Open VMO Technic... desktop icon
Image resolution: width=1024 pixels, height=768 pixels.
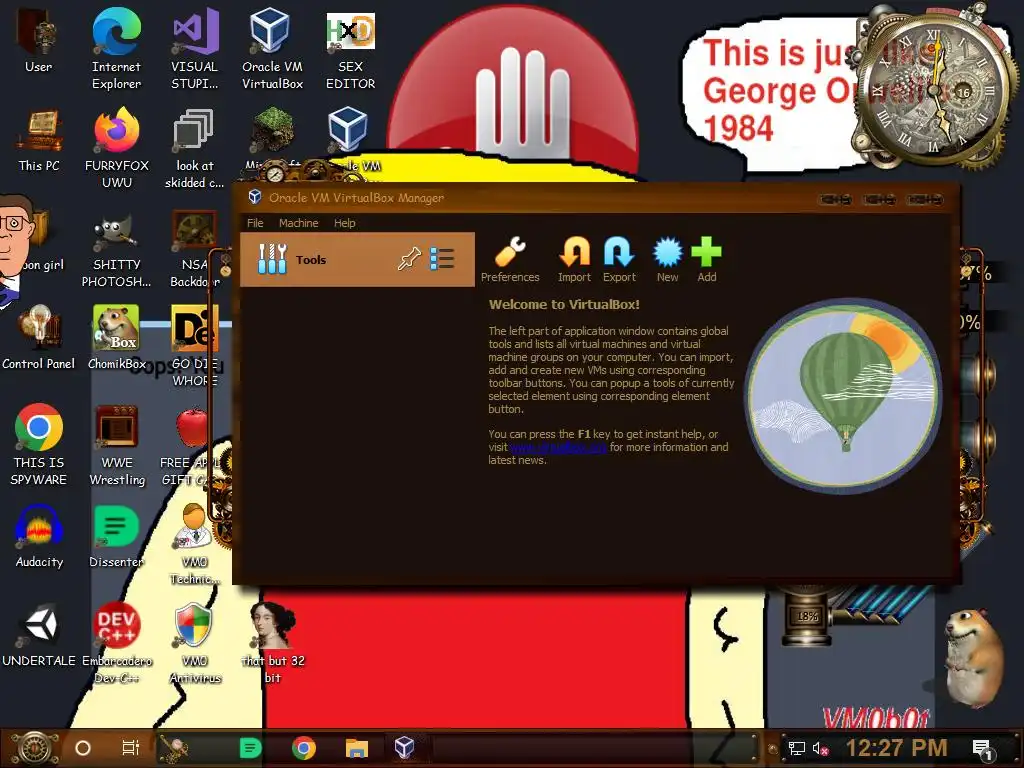coord(194,543)
